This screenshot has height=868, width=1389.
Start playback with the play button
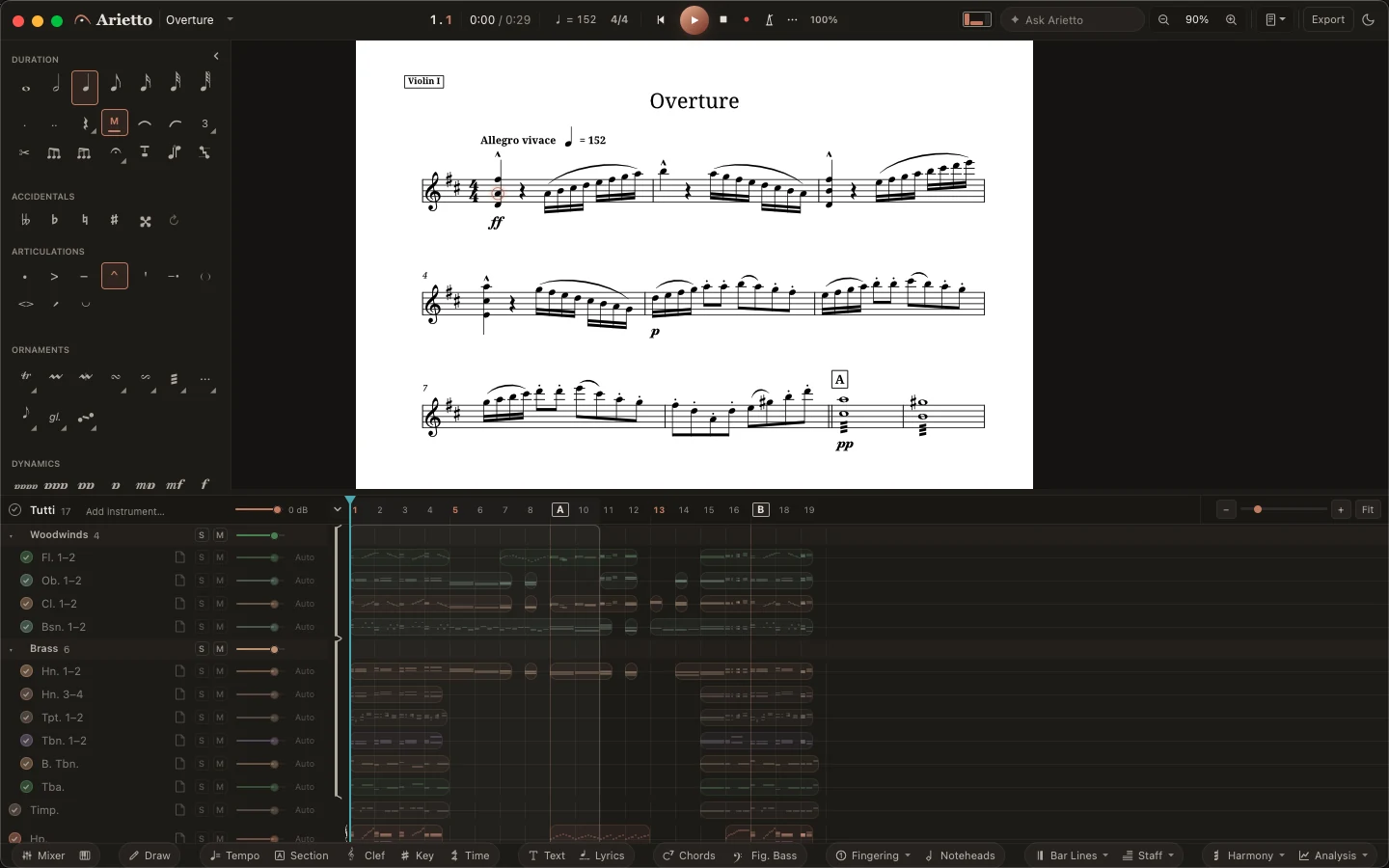[x=694, y=19]
